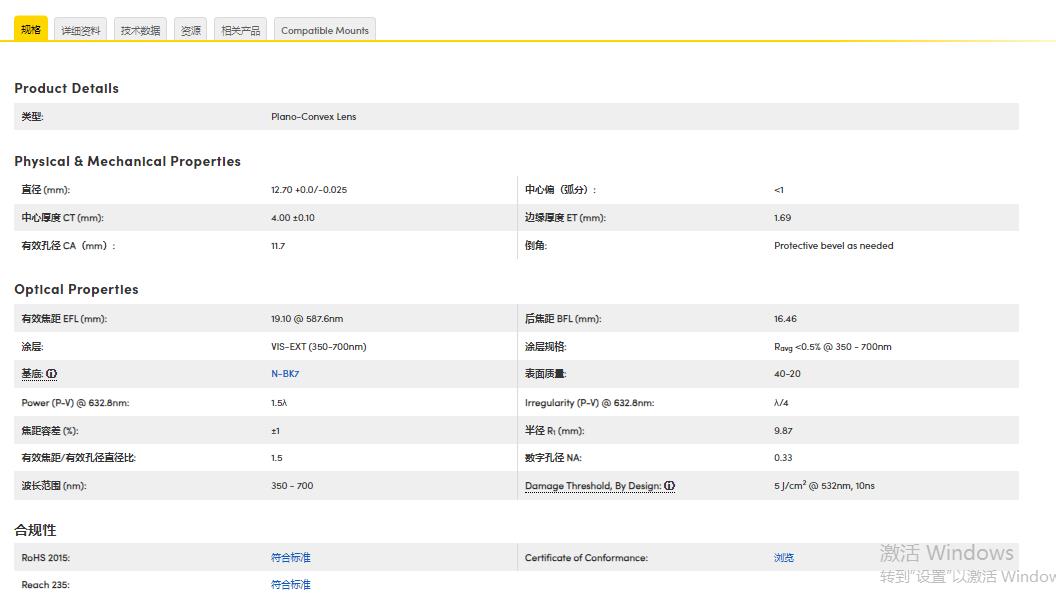The image size is (1056, 613).
Task: Click the info icon beside Damage Threshold
Action: click(670, 486)
